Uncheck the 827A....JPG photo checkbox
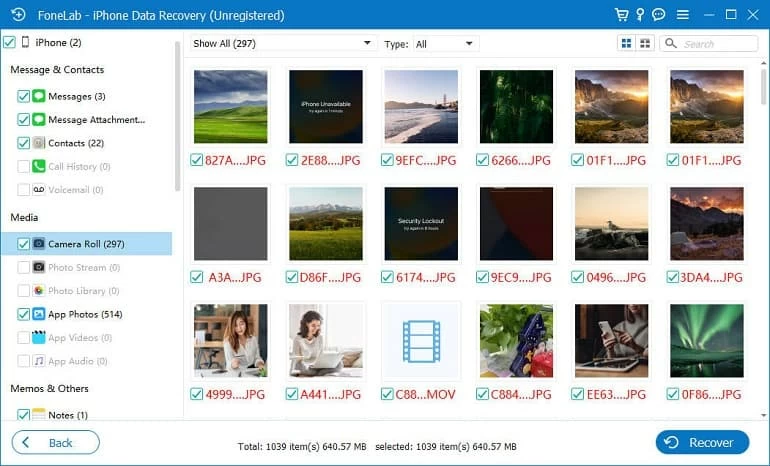The width and height of the screenshot is (770, 466). click(x=197, y=160)
